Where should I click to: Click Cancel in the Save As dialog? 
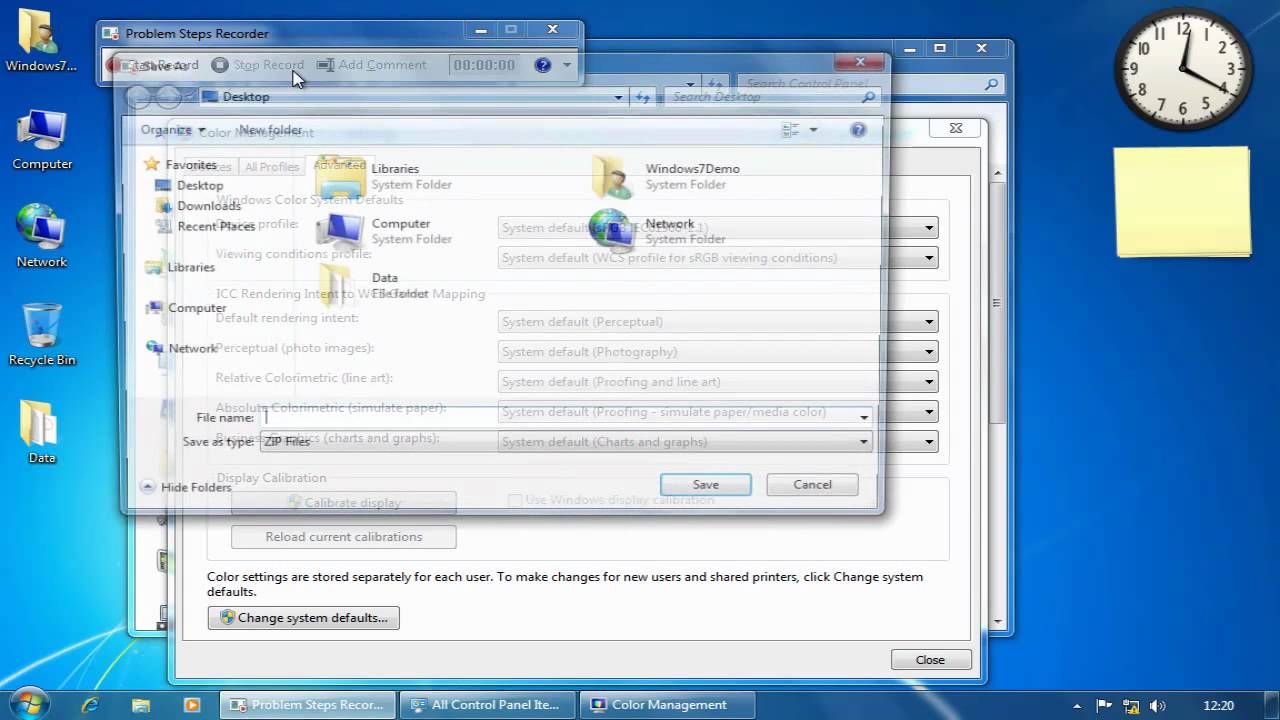[812, 484]
